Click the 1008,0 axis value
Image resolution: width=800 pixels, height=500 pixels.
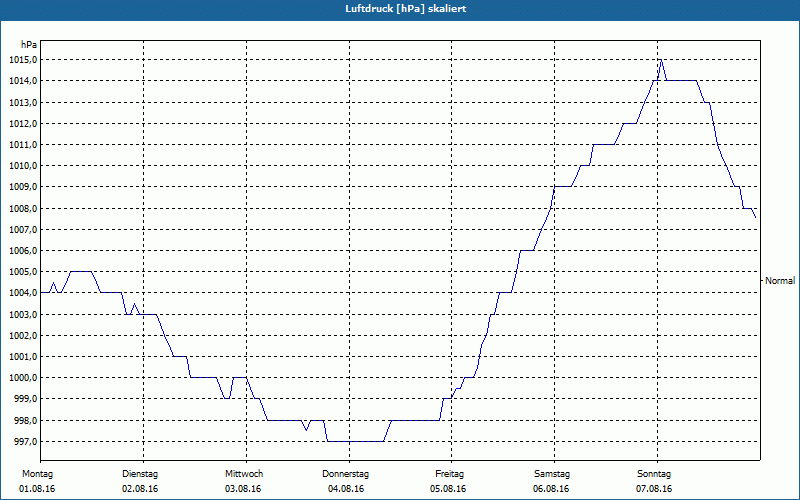point(23,208)
